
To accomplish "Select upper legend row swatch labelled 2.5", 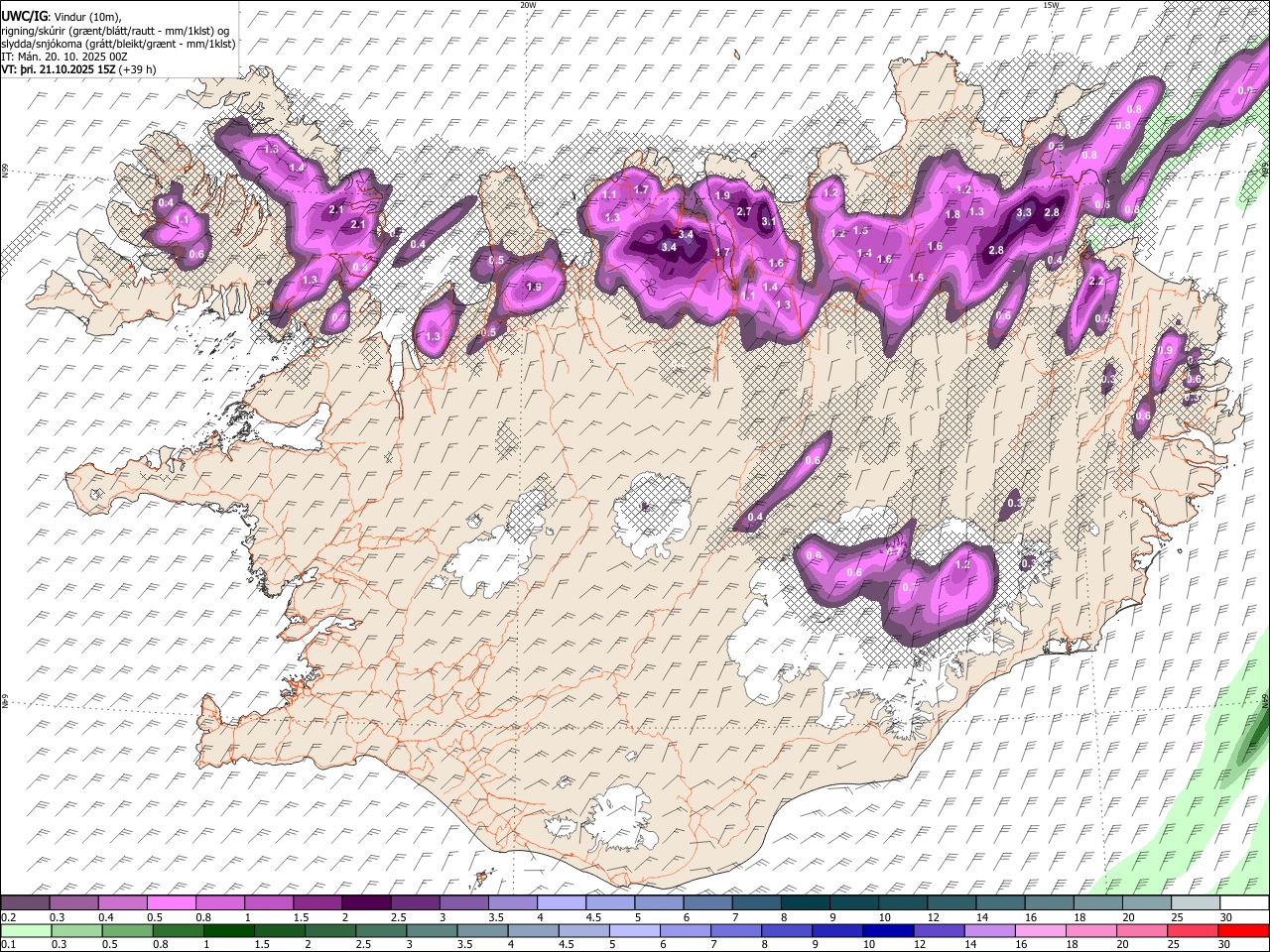I will (415, 903).
